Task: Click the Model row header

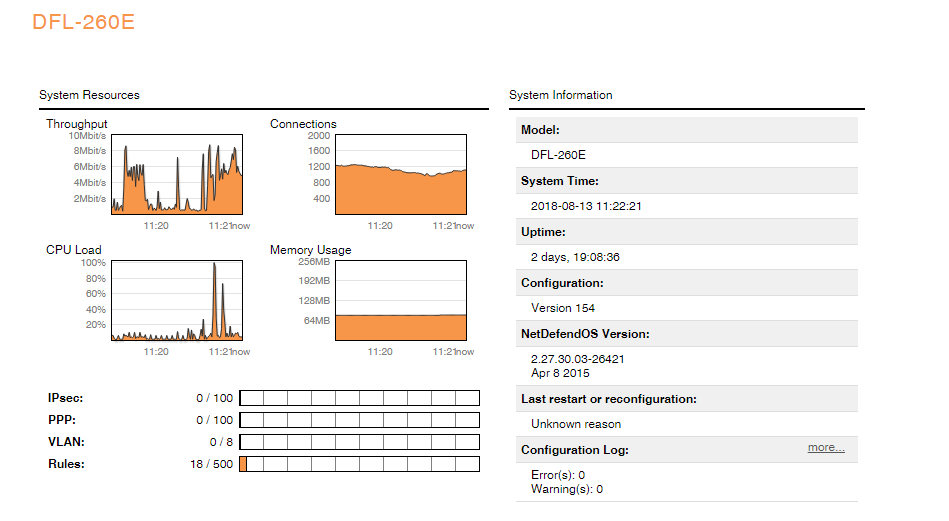Action: point(541,130)
